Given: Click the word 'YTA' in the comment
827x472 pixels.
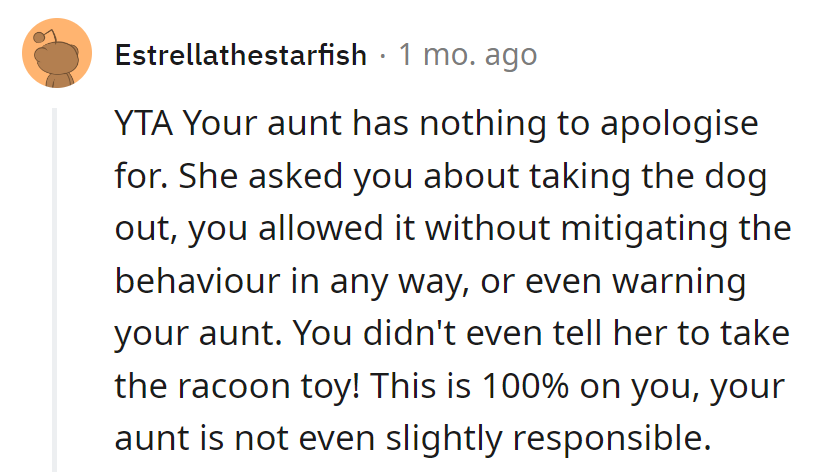Looking at the screenshot, I should point(145,127).
